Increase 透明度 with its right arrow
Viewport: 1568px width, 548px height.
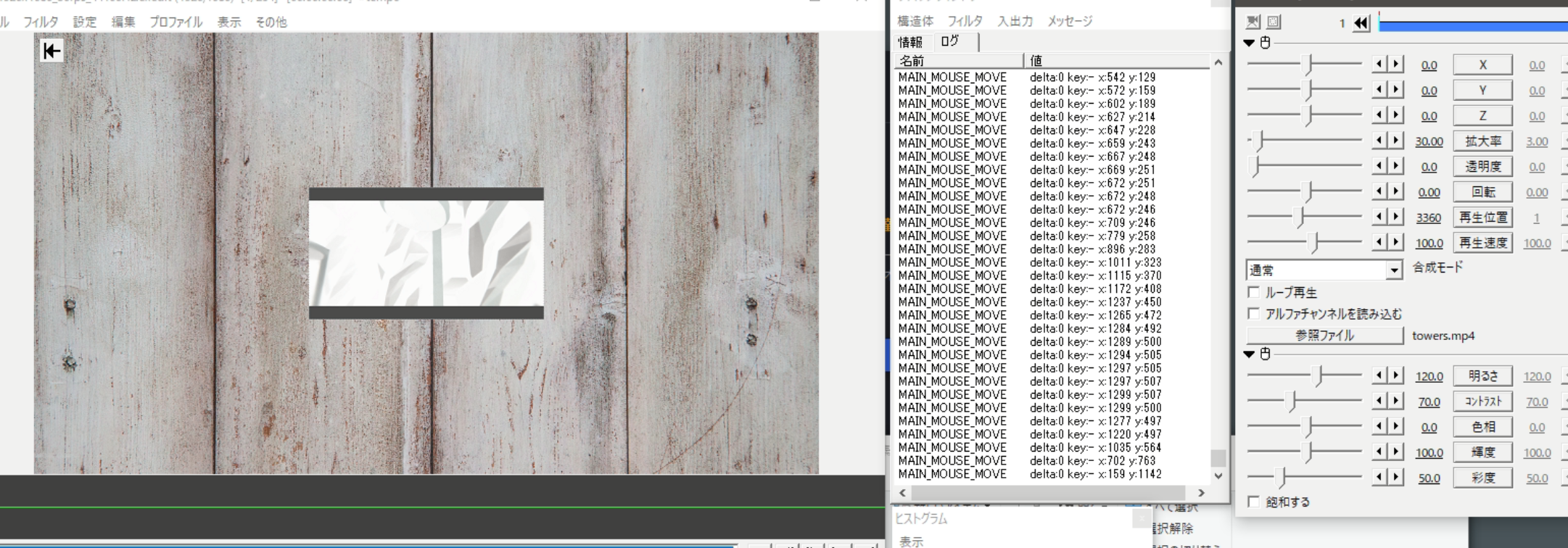click(x=1395, y=166)
